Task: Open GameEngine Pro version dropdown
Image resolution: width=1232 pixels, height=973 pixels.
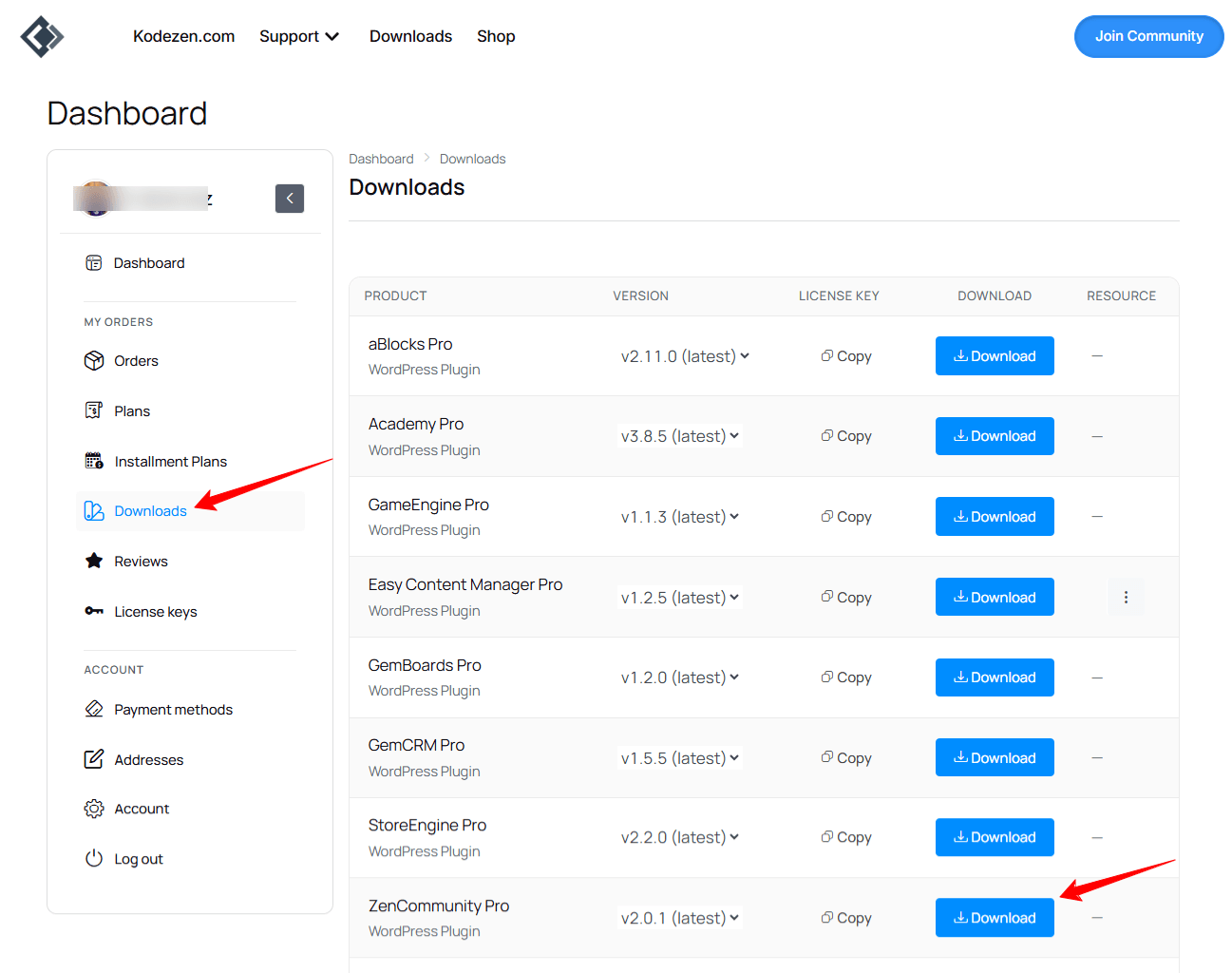Action: (680, 517)
